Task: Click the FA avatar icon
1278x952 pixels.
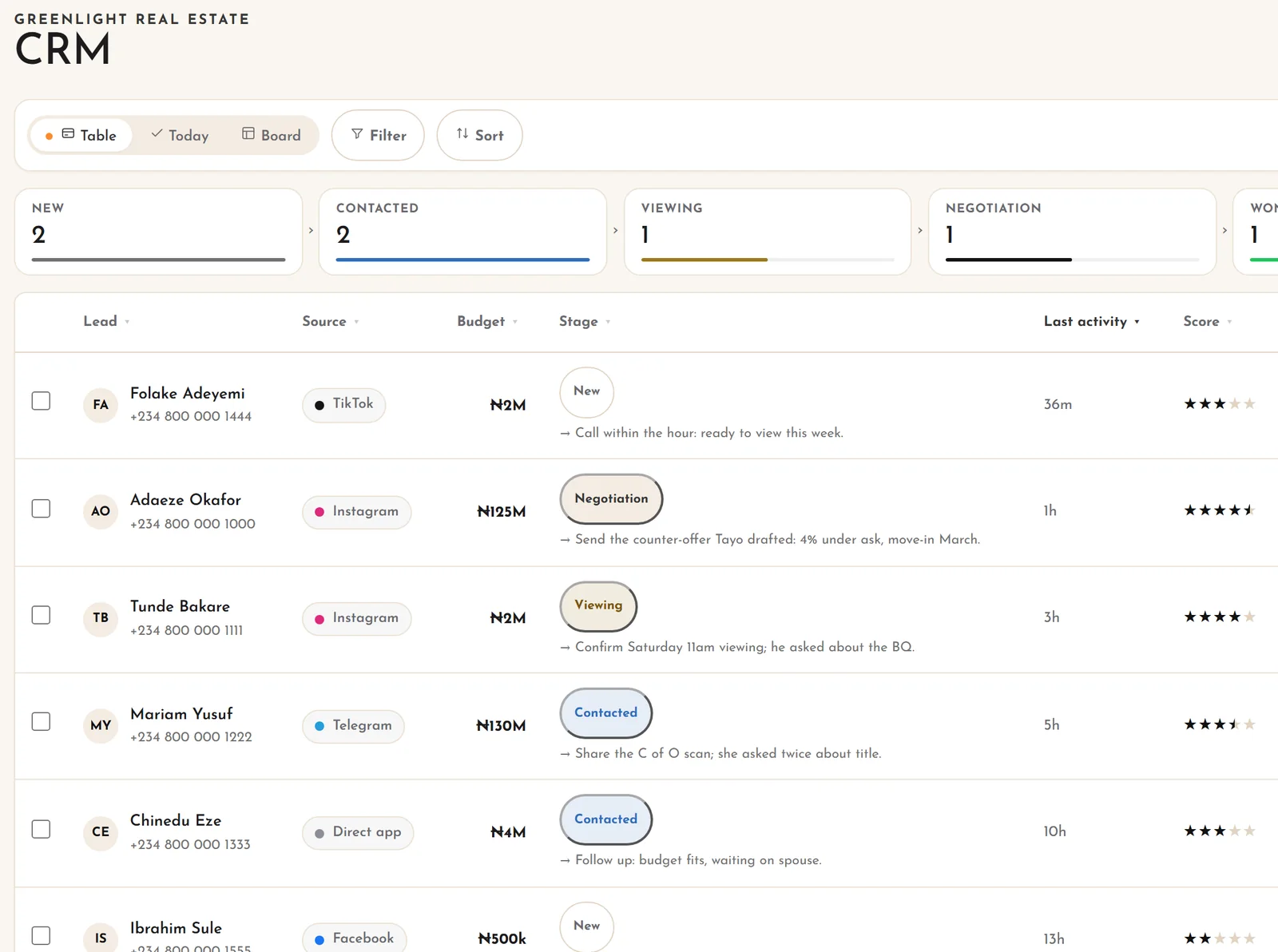Action: 101,405
